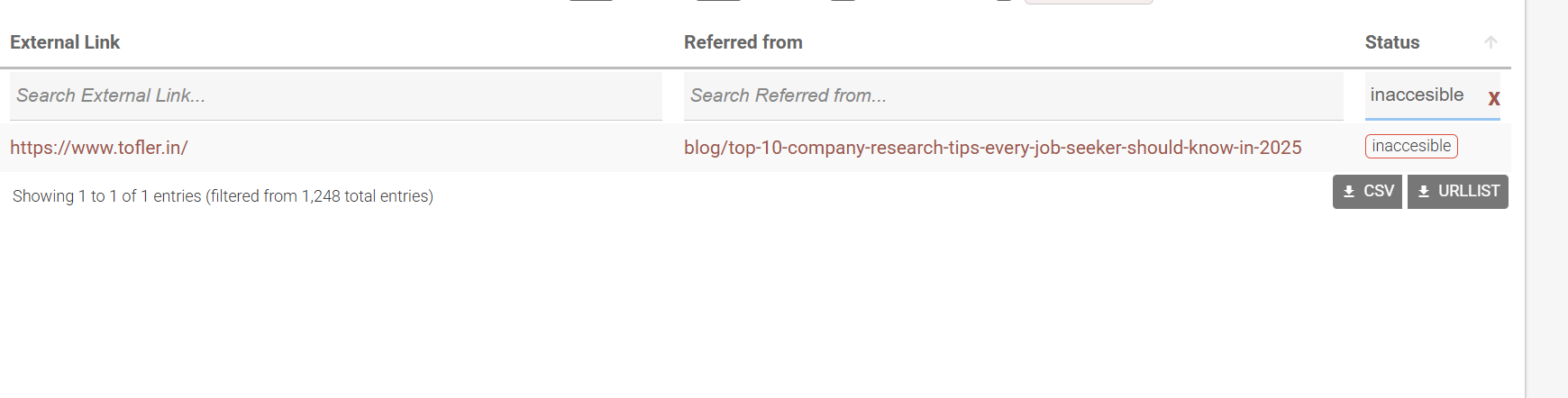Click the 'Showing 1 to 1' entries summary
The height and width of the screenshot is (398, 1568).
tap(106, 196)
